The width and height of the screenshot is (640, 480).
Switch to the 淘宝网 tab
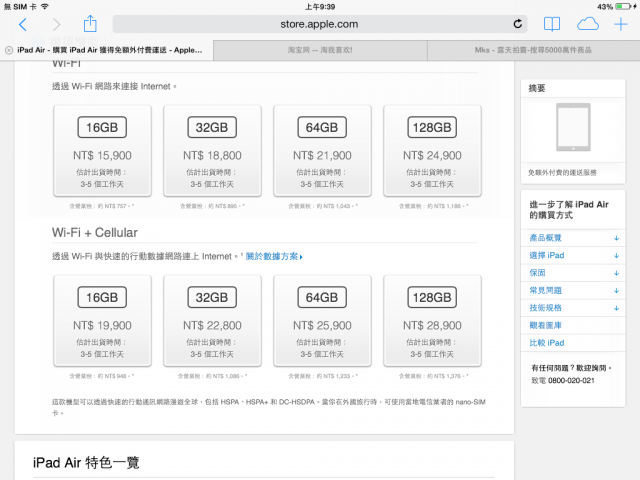[320, 50]
